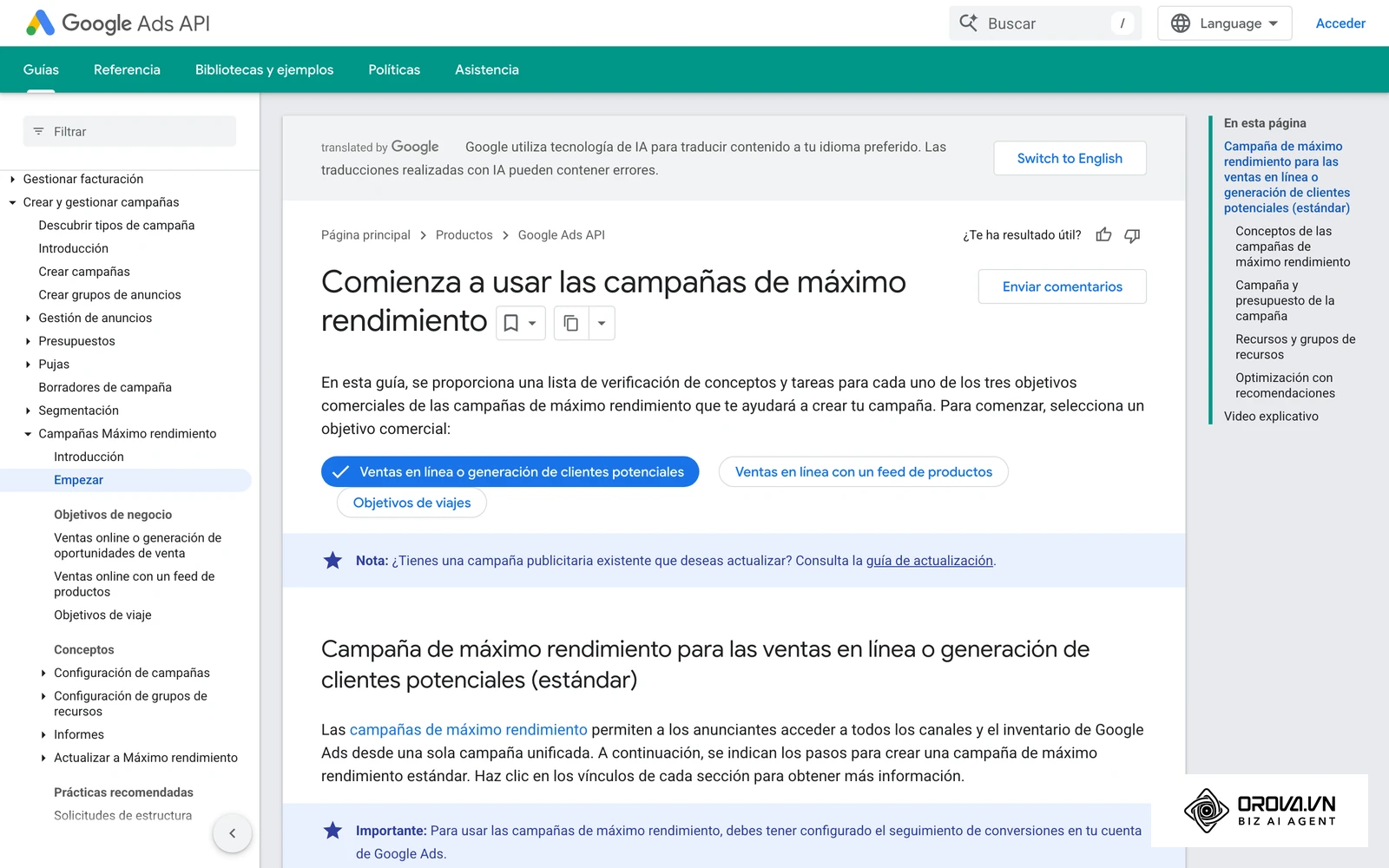
Task: Click the Buscar search field
Action: coord(1045,23)
